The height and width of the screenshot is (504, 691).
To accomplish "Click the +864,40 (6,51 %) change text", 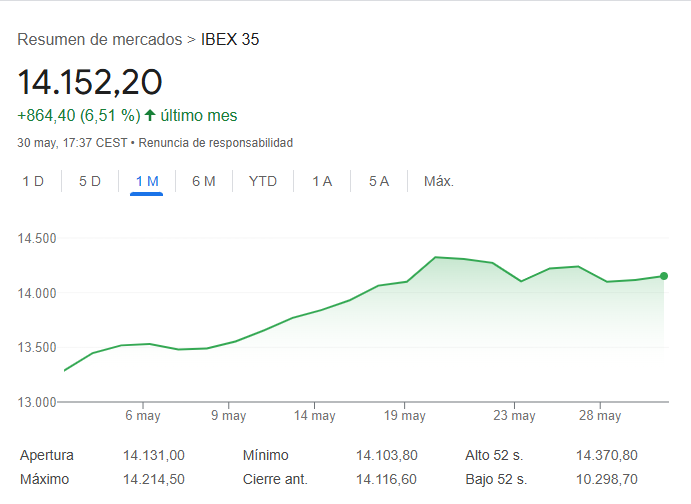I will click(78, 115).
